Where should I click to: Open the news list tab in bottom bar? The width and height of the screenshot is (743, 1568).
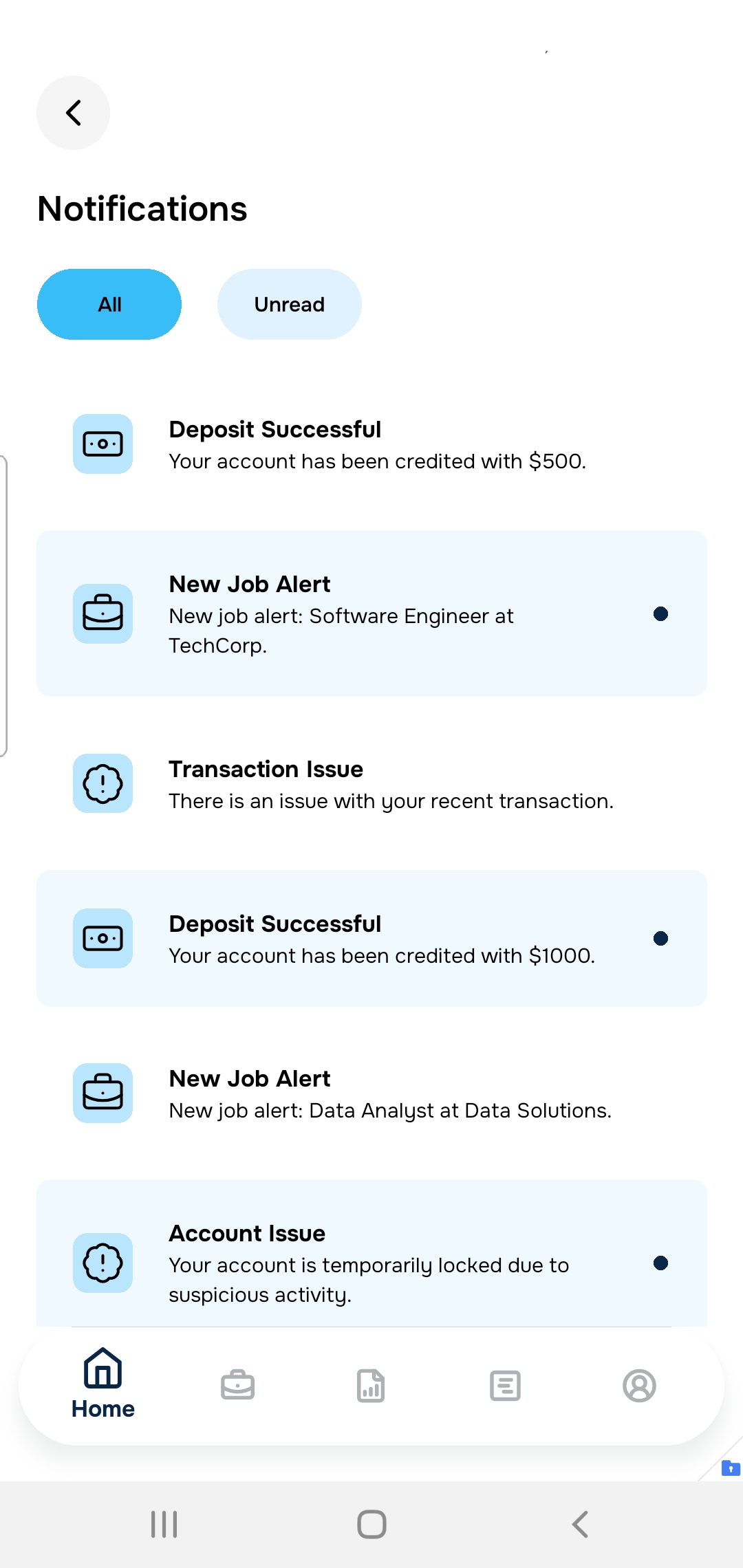pyautogui.click(x=505, y=1385)
